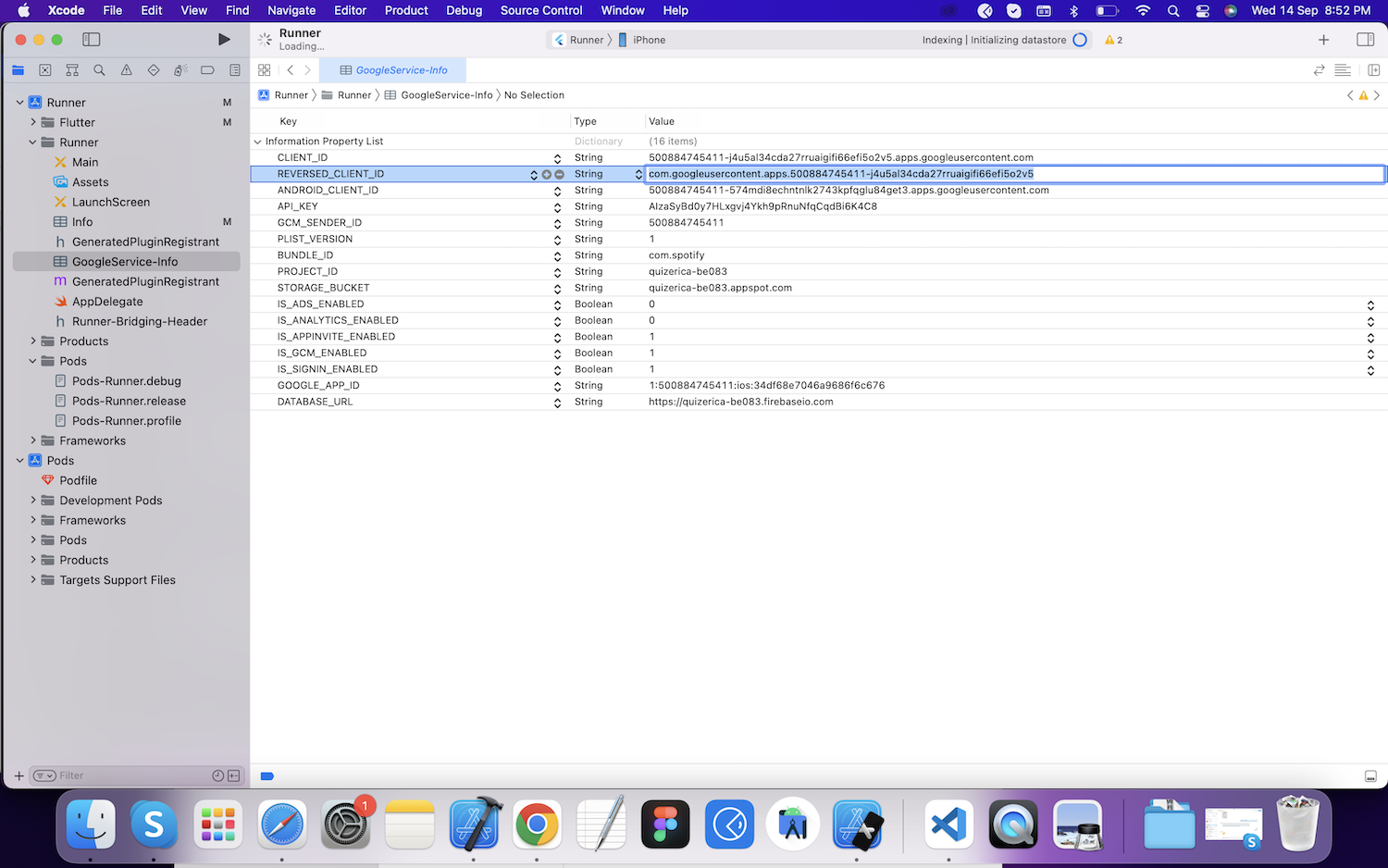Add a row after REVERSED_CLIENT_ID with plus
This screenshot has height=868, width=1388.
click(547, 174)
